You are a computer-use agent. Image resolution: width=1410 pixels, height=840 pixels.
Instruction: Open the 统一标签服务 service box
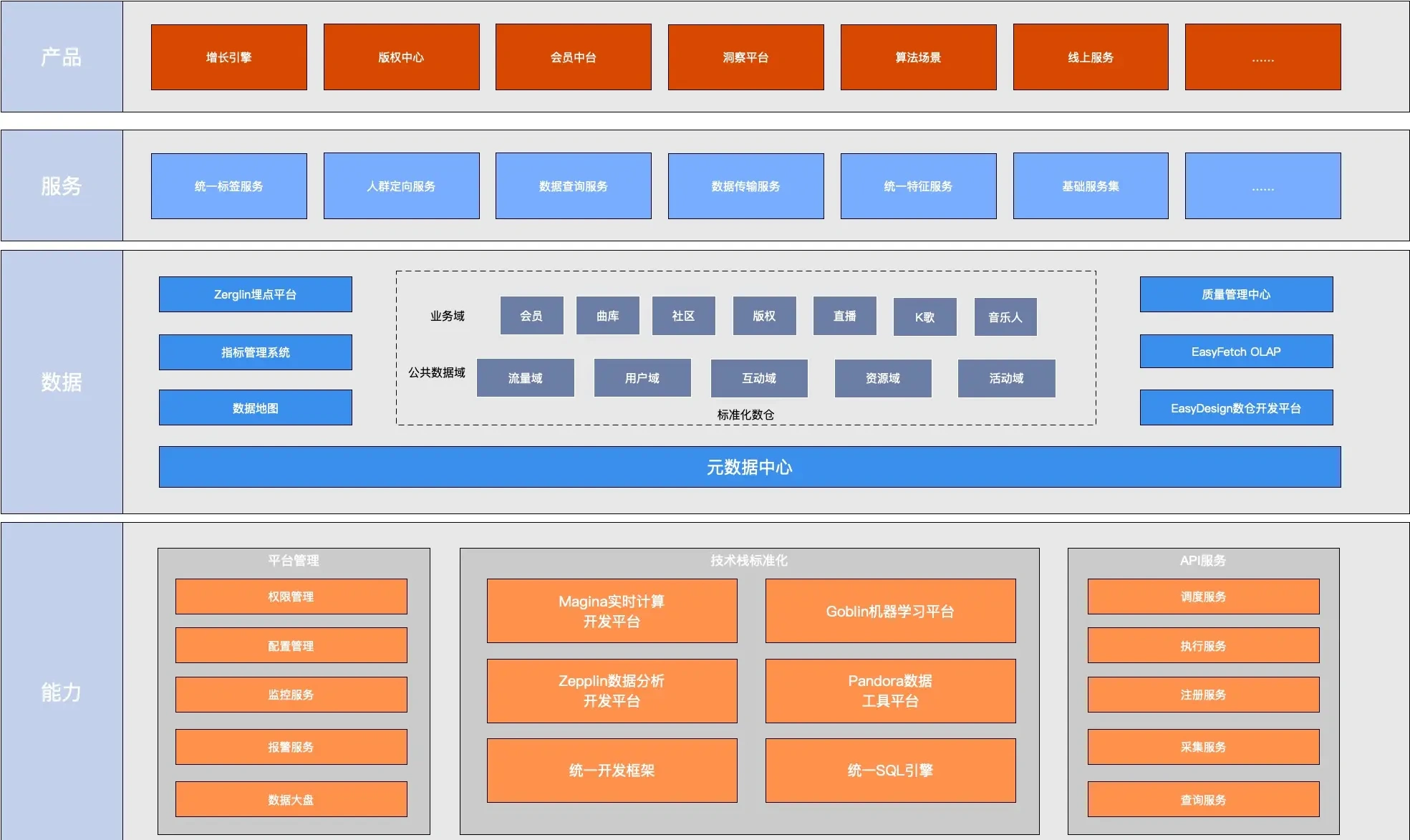click(x=228, y=186)
